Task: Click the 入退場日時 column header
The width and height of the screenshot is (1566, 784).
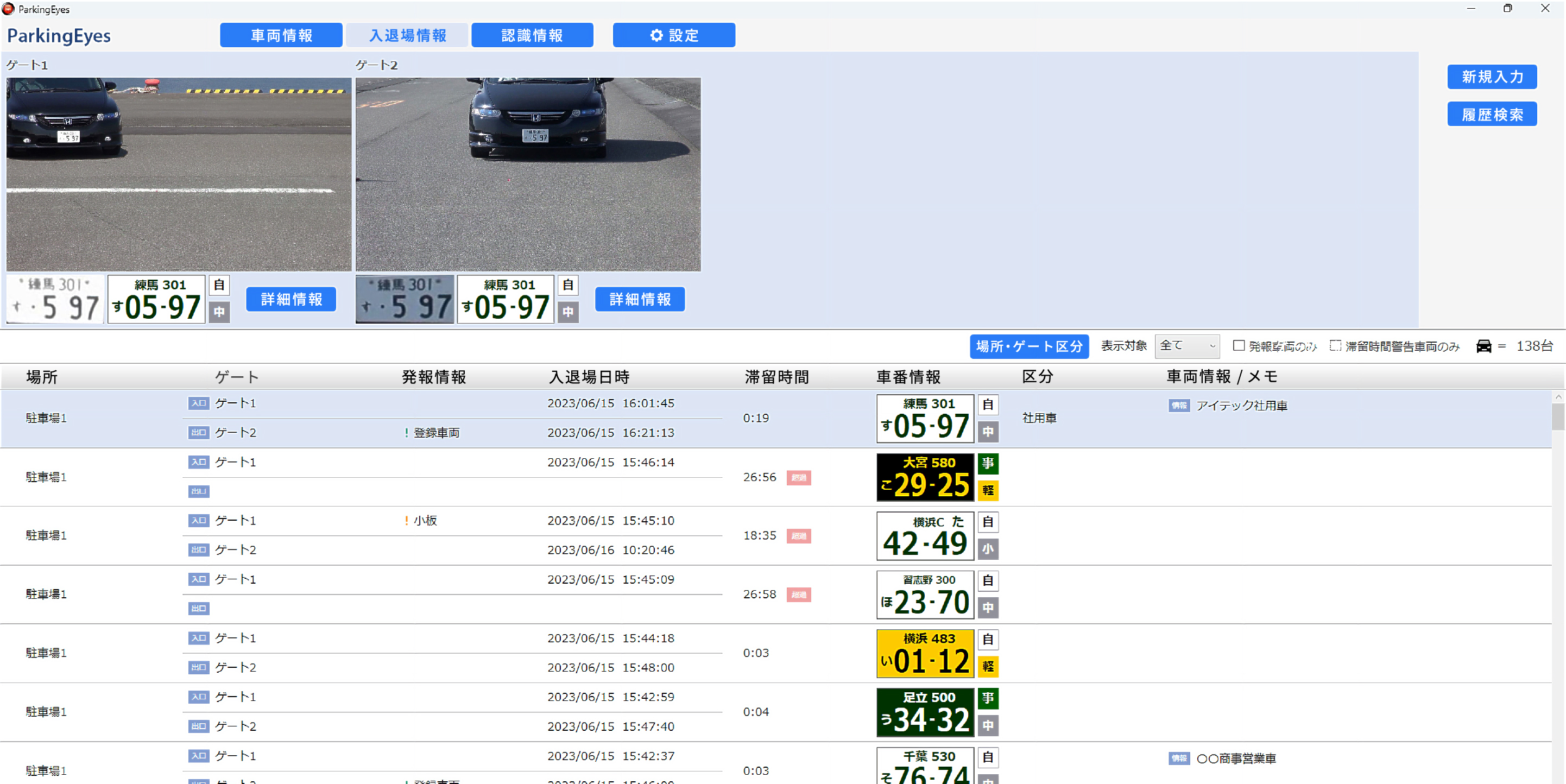Action: (x=589, y=377)
